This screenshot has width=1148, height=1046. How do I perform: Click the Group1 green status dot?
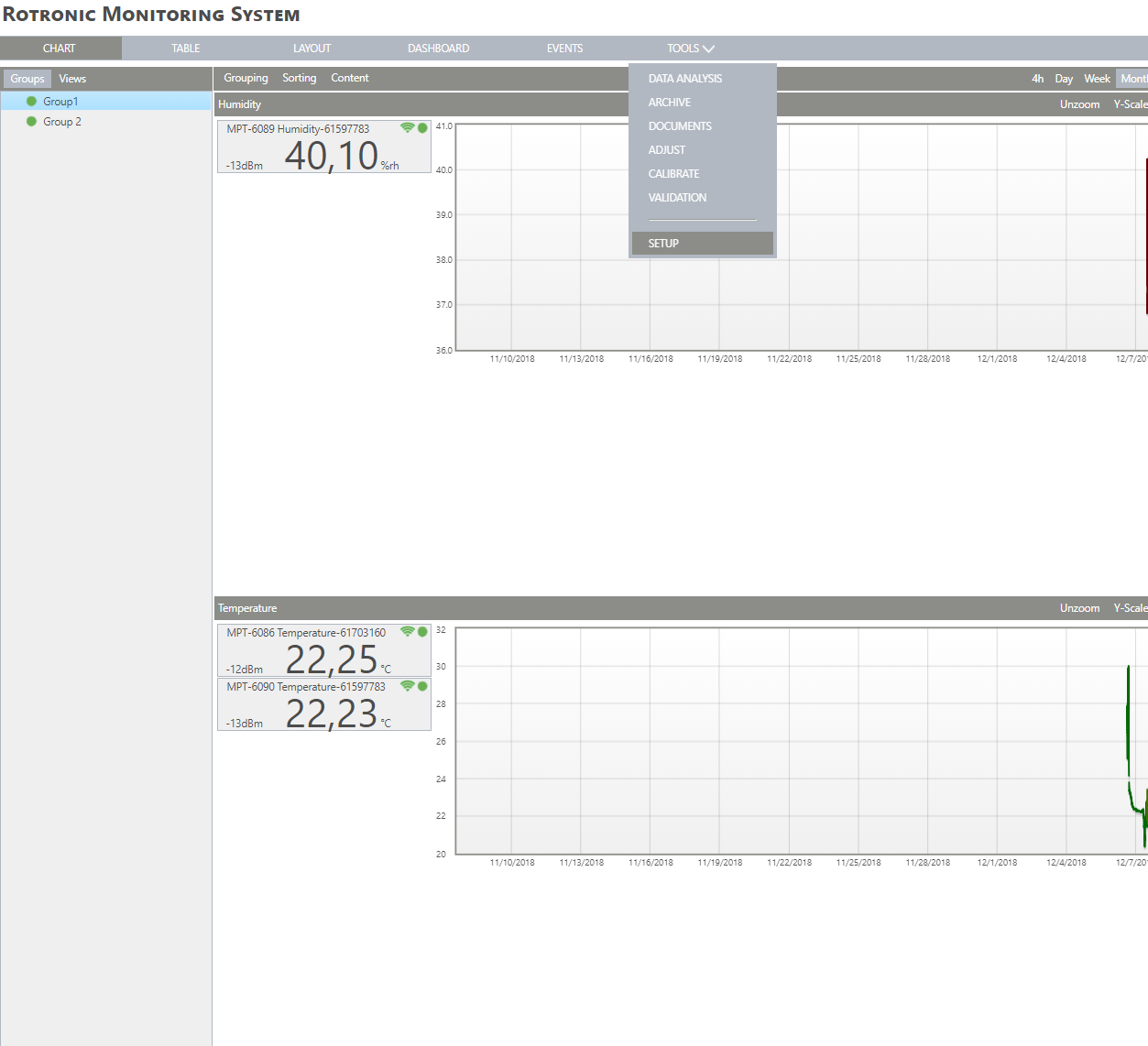point(32,102)
